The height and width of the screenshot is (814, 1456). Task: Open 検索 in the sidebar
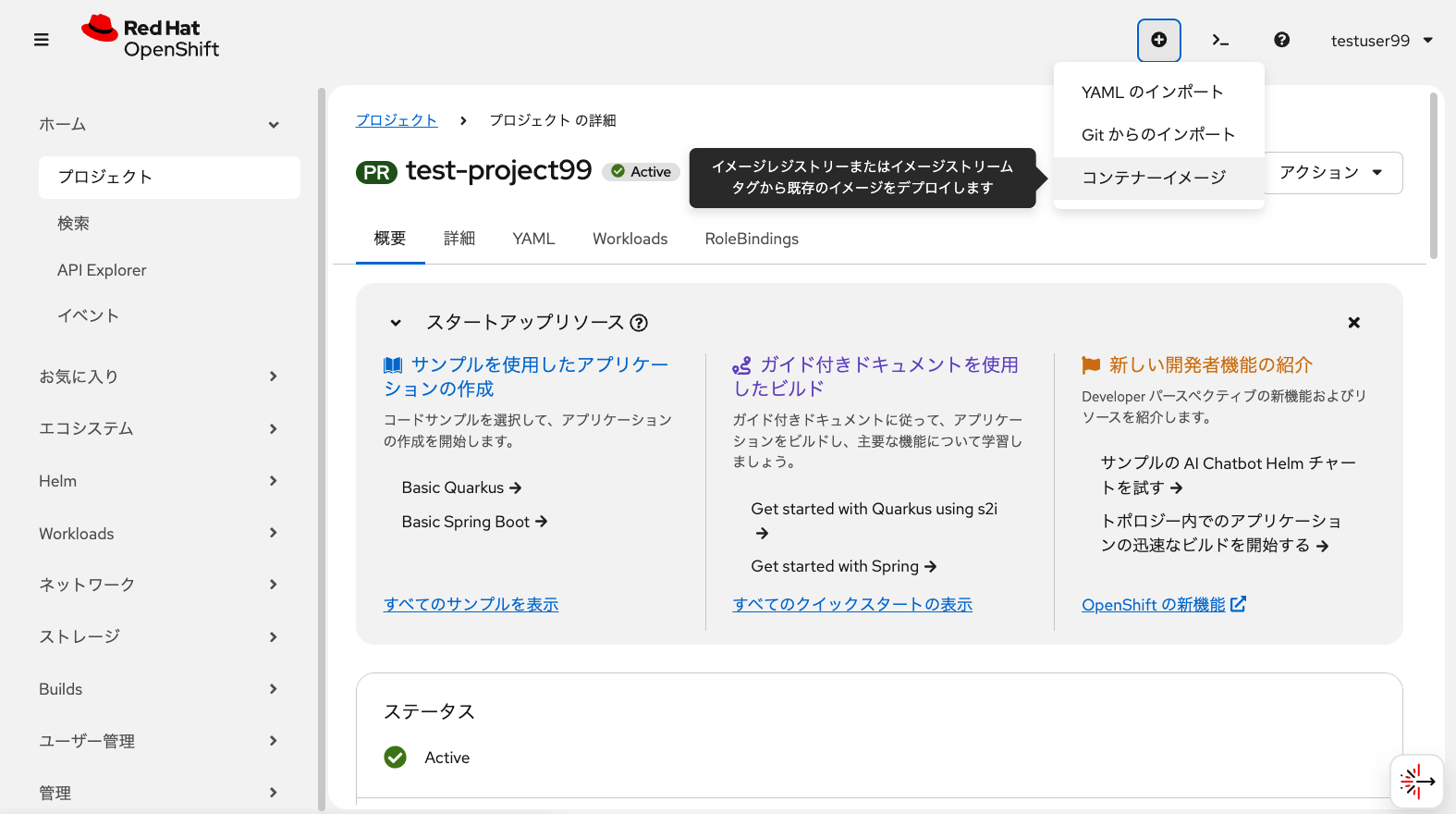[x=169, y=223]
